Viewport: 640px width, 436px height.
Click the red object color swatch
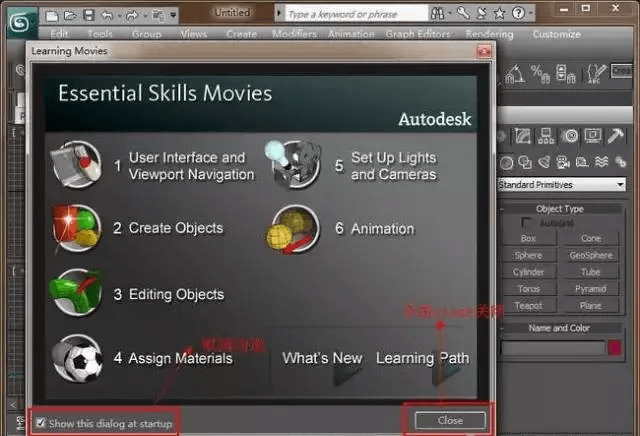point(615,348)
